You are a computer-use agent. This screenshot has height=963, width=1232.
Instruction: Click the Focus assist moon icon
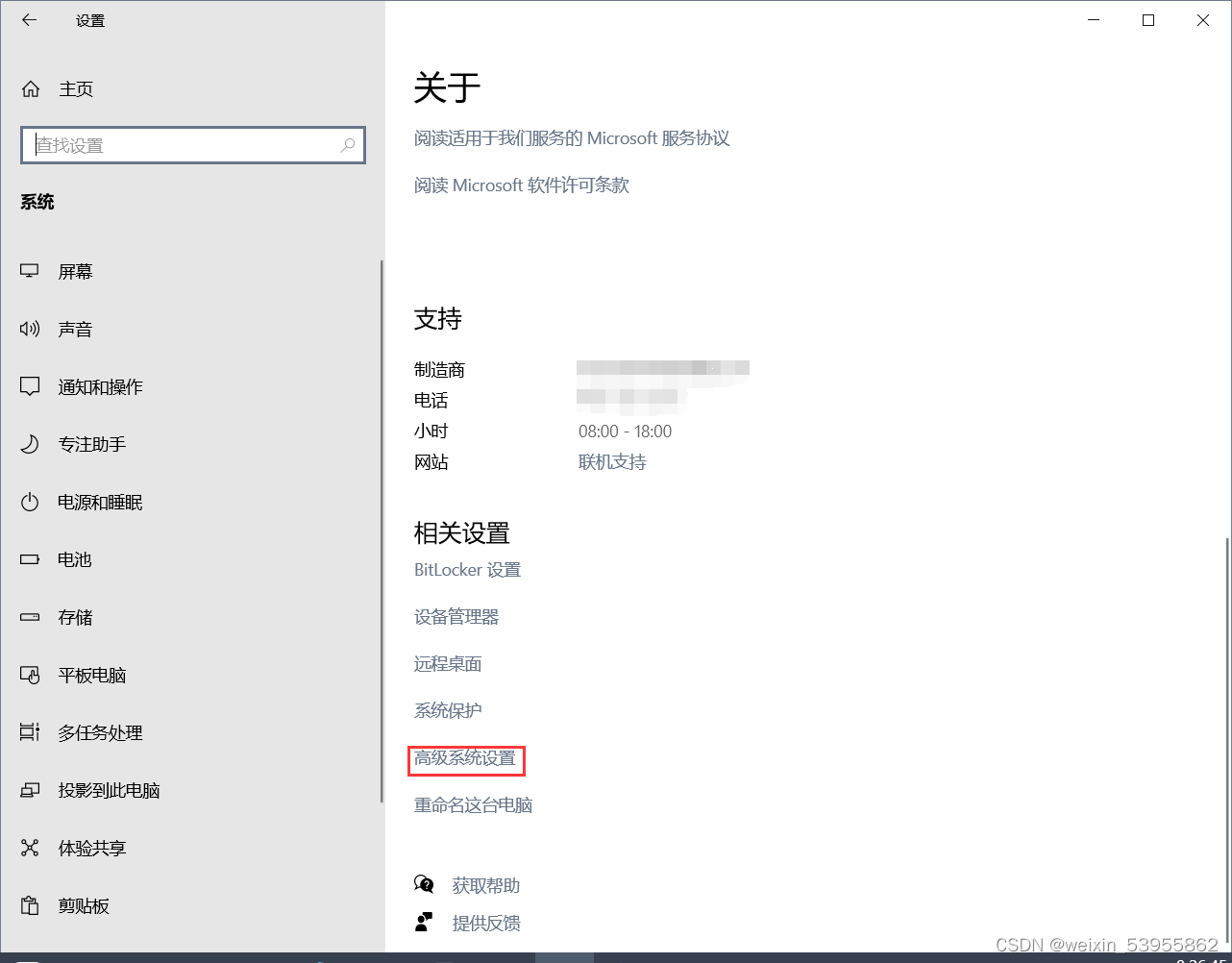(x=30, y=445)
